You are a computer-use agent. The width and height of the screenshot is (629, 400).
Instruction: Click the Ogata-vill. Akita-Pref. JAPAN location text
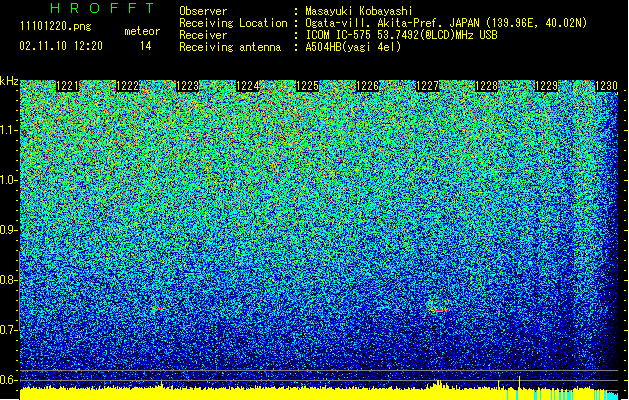tap(446, 23)
